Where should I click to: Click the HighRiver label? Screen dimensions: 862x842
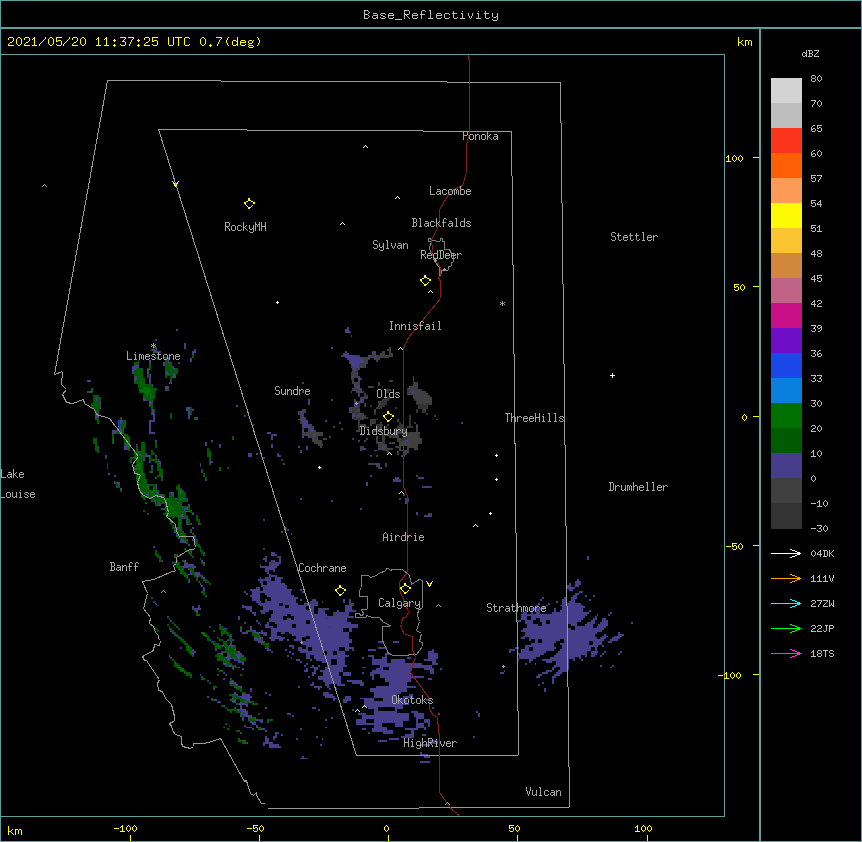pos(430,743)
